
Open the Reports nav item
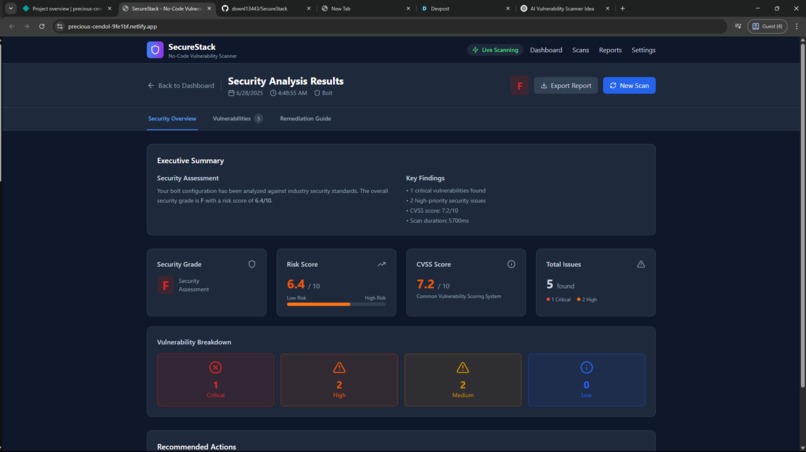610,50
